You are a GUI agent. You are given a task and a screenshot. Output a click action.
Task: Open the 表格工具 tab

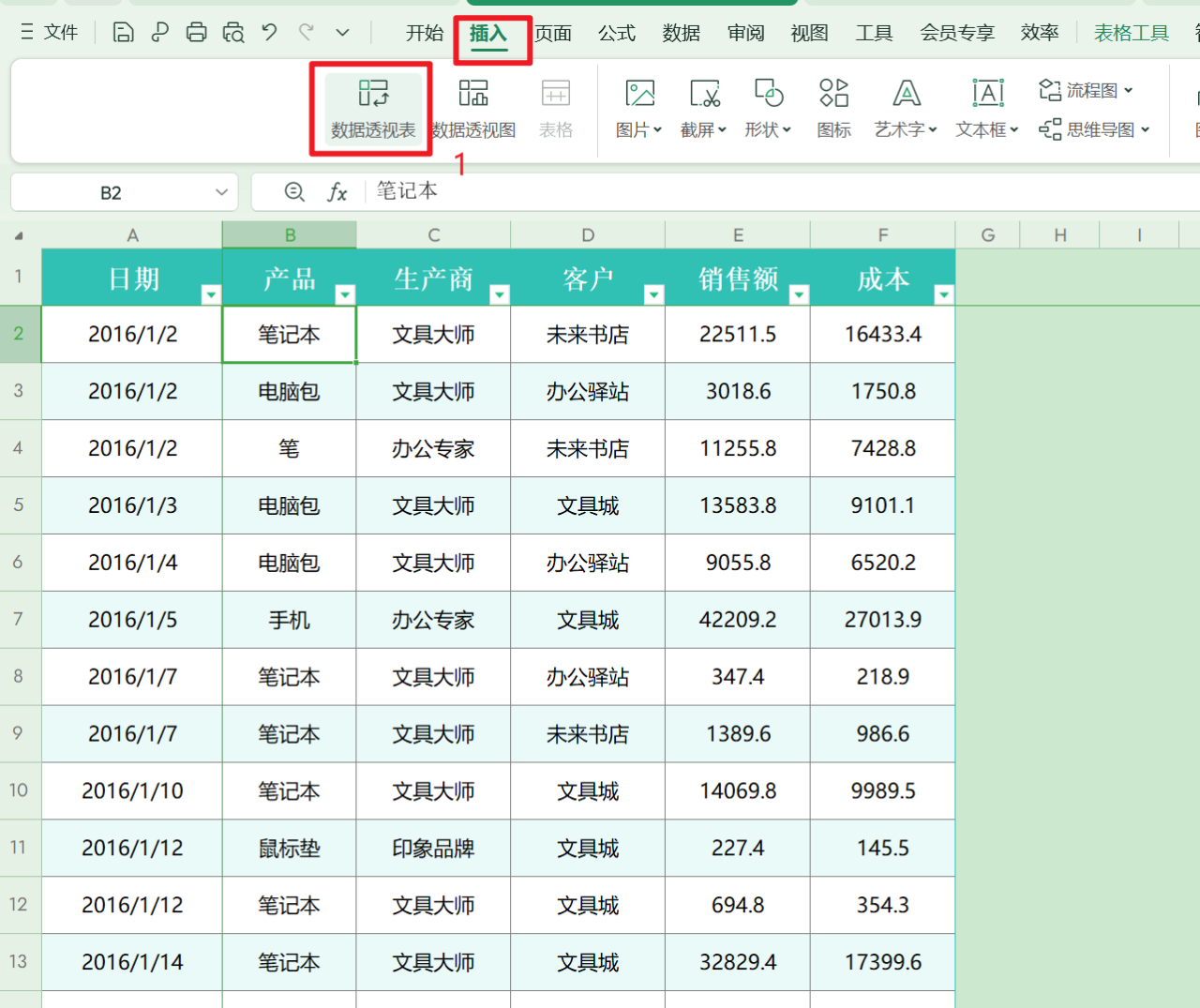pyautogui.click(x=1132, y=33)
